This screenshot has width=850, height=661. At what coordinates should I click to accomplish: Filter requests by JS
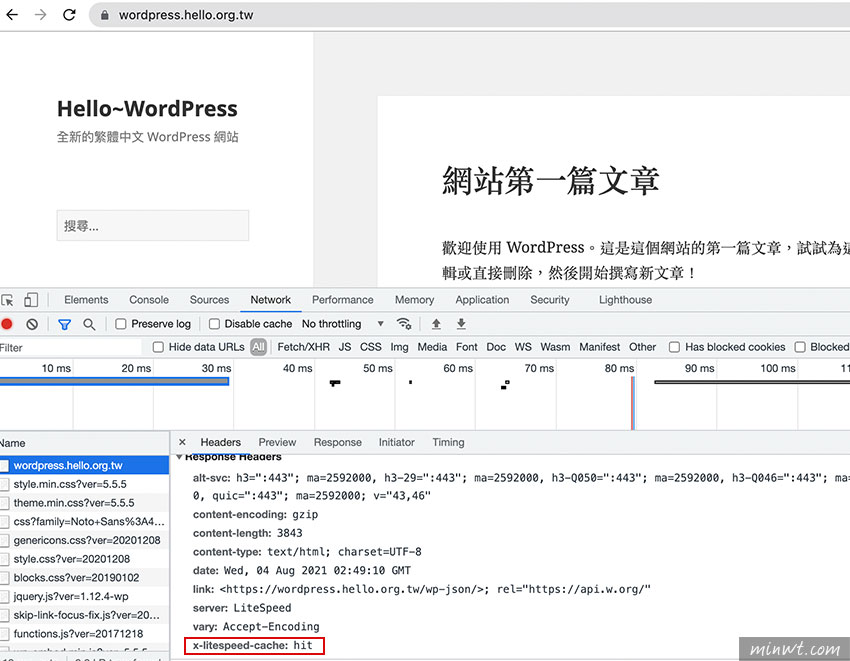pos(345,347)
